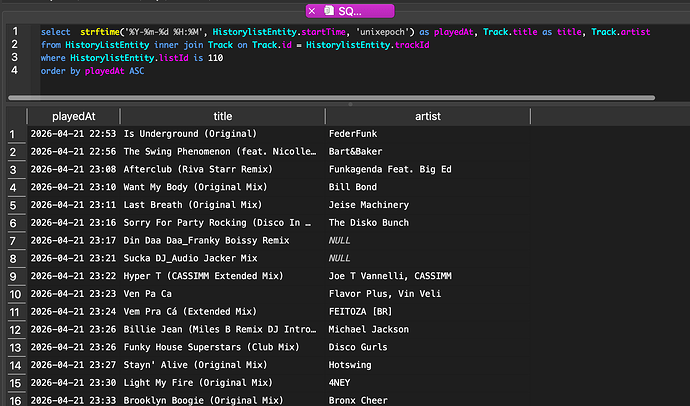Click NULL artist cell in row 8
The image size is (690, 406).
click(x=428, y=258)
